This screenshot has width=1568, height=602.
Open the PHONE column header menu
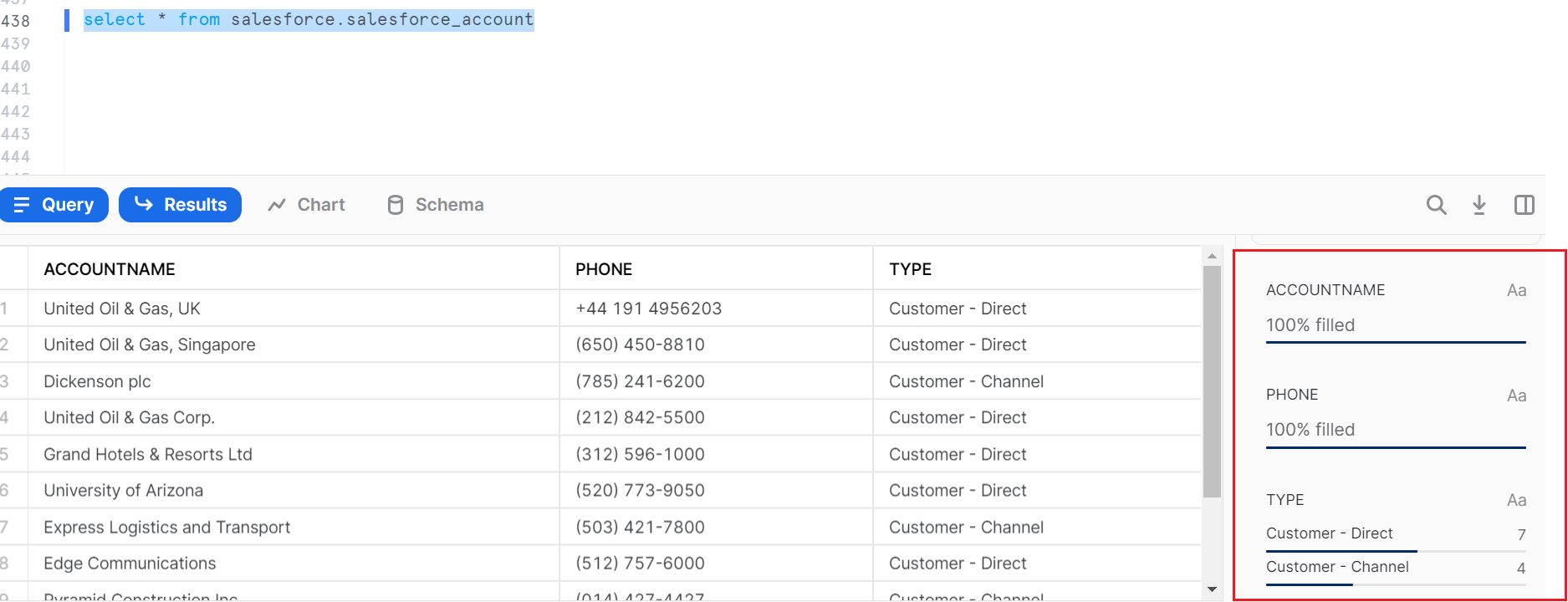point(604,269)
